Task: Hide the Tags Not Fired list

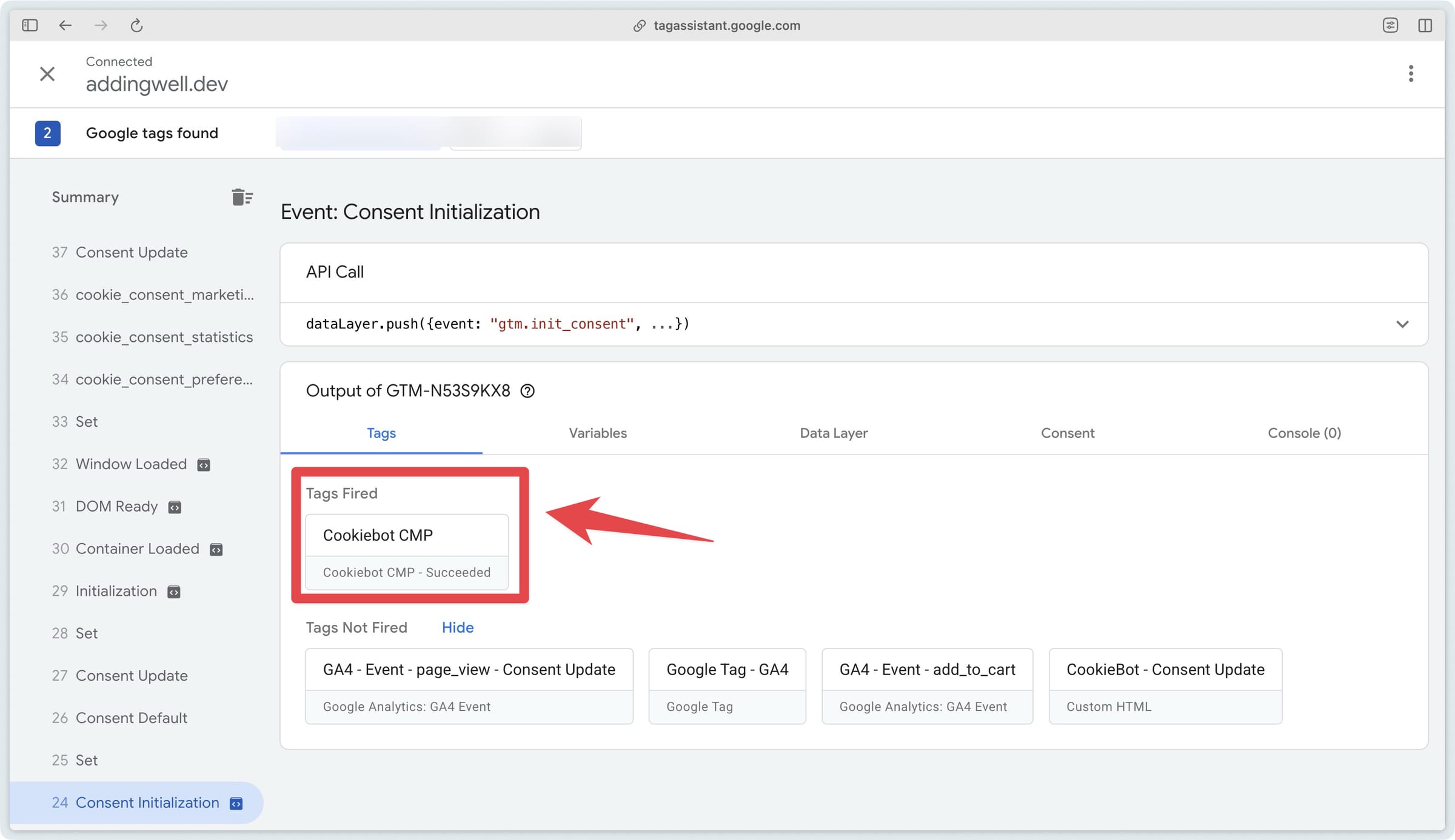Action: [458, 627]
